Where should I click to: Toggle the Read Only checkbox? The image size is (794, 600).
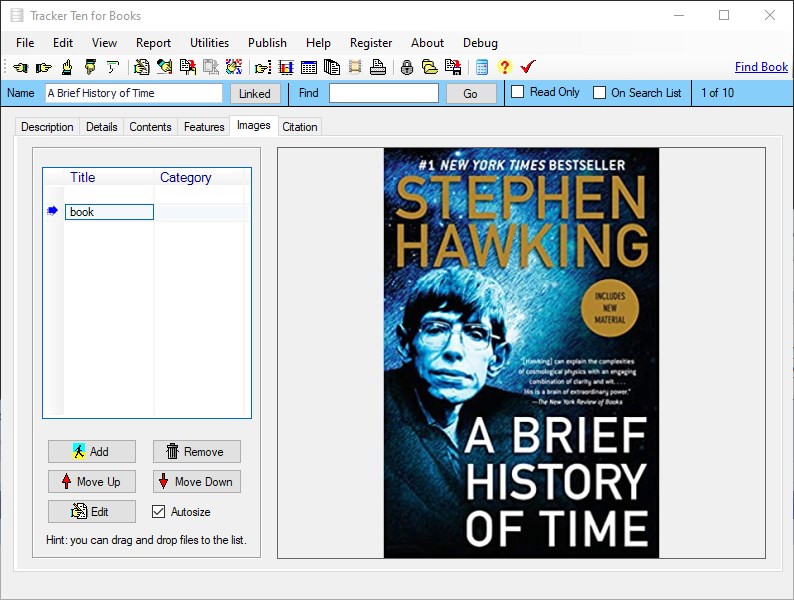(x=517, y=92)
